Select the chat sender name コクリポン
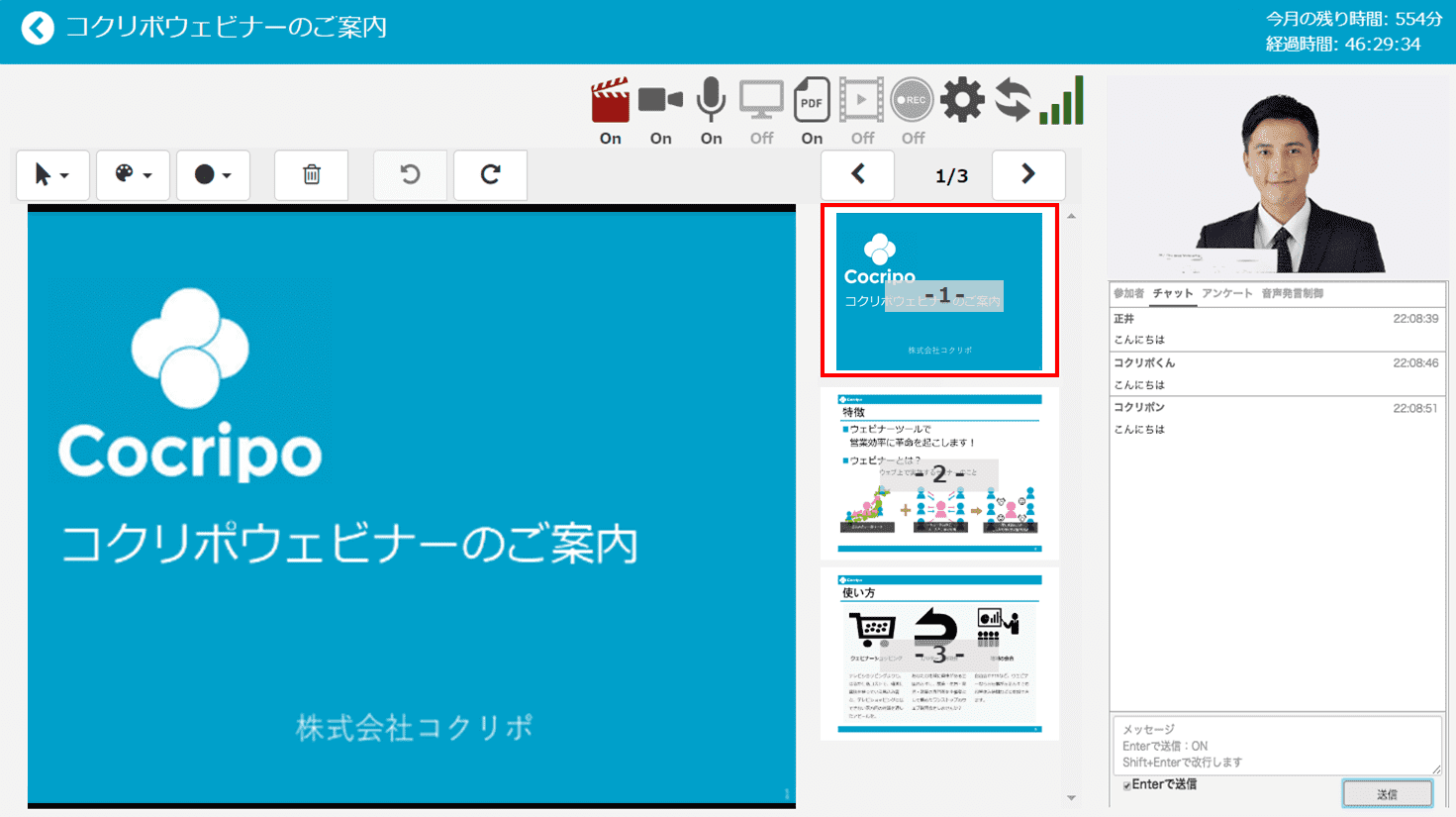This screenshot has height=817, width=1456. coord(1139,407)
